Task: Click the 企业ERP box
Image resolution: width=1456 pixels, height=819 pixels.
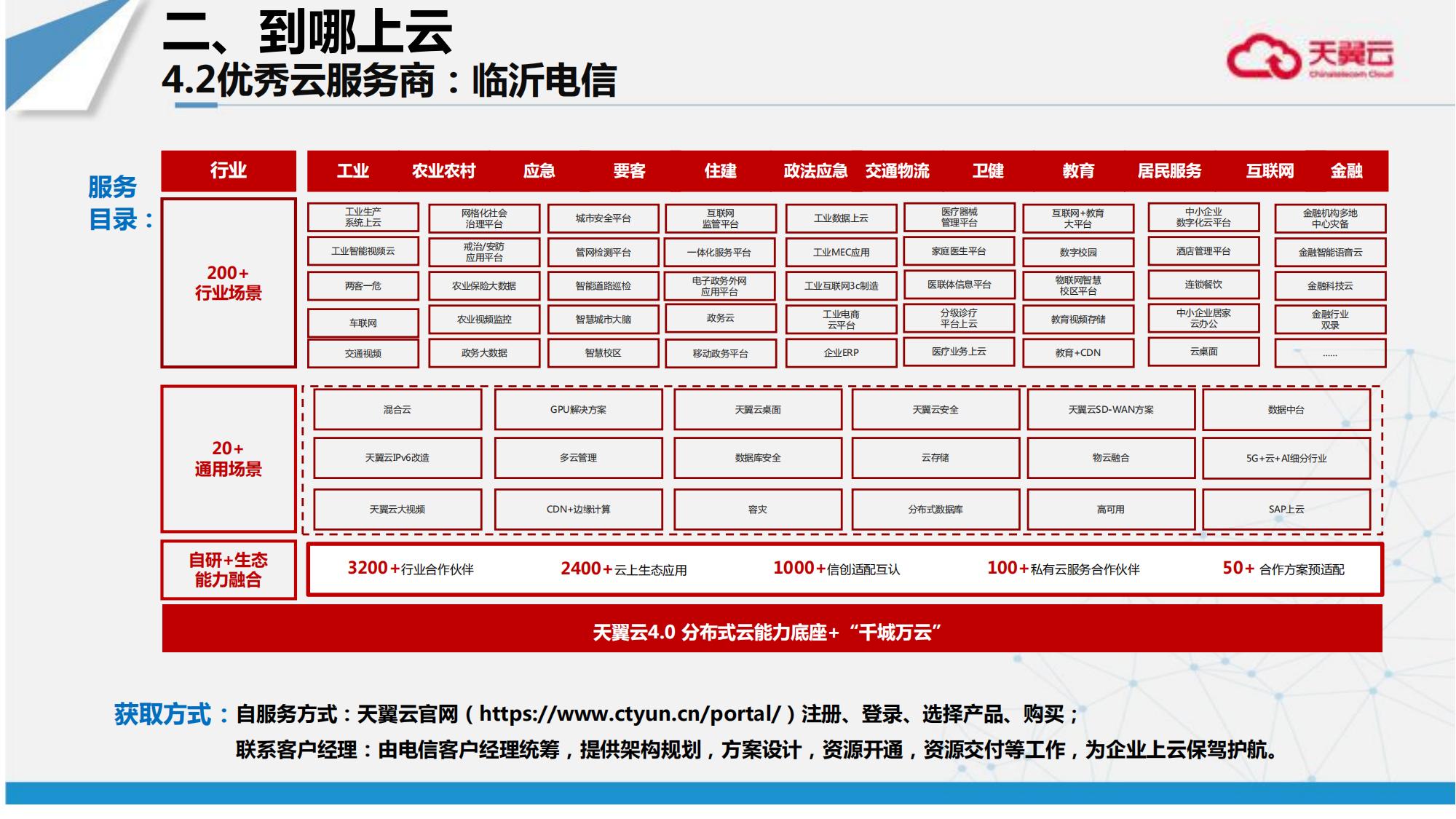Action: pyautogui.click(x=842, y=352)
